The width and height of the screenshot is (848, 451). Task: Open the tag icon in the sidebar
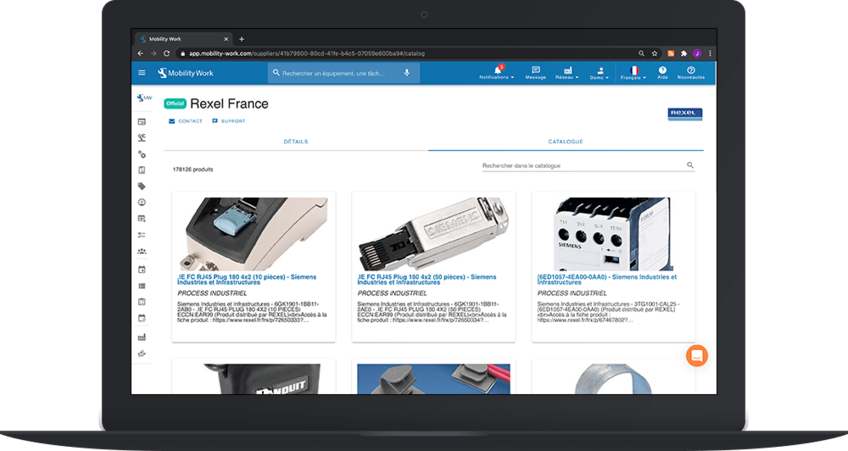pos(142,187)
